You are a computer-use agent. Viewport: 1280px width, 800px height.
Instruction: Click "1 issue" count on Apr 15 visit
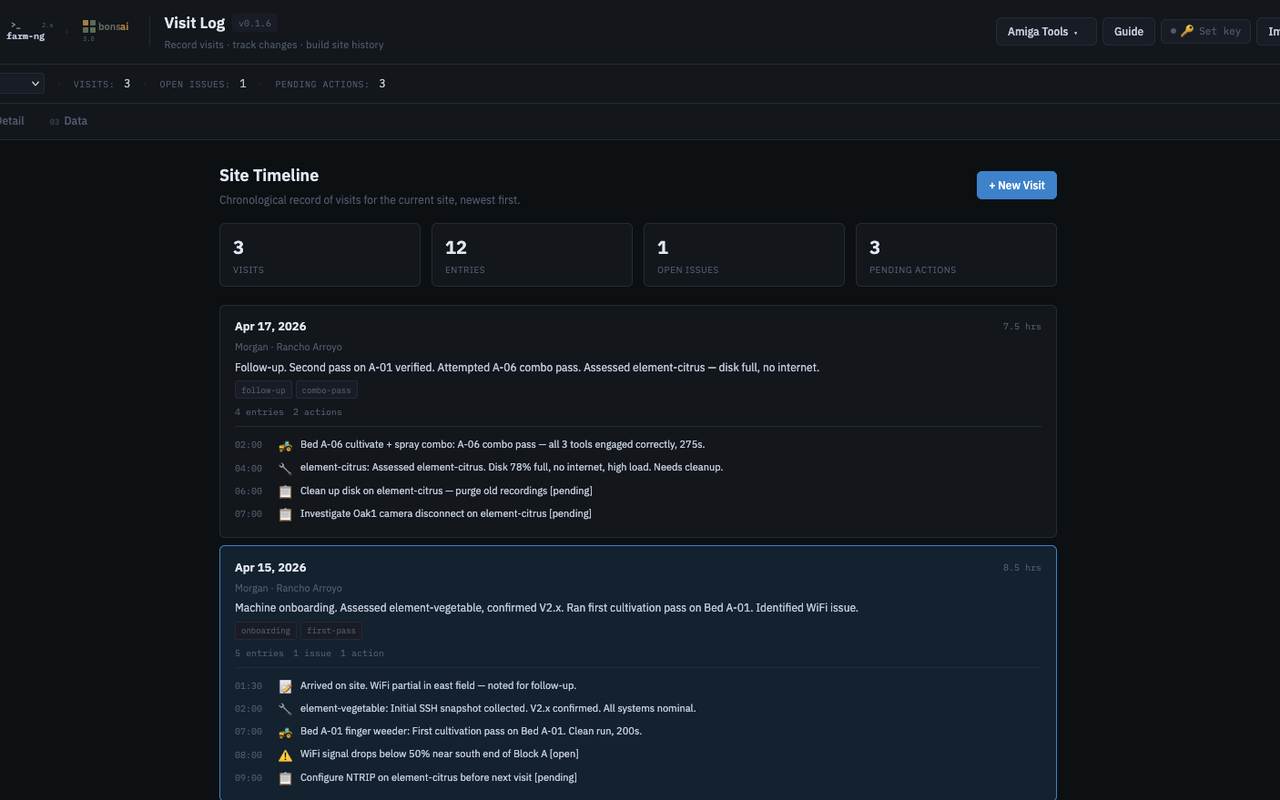tap(312, 653)
